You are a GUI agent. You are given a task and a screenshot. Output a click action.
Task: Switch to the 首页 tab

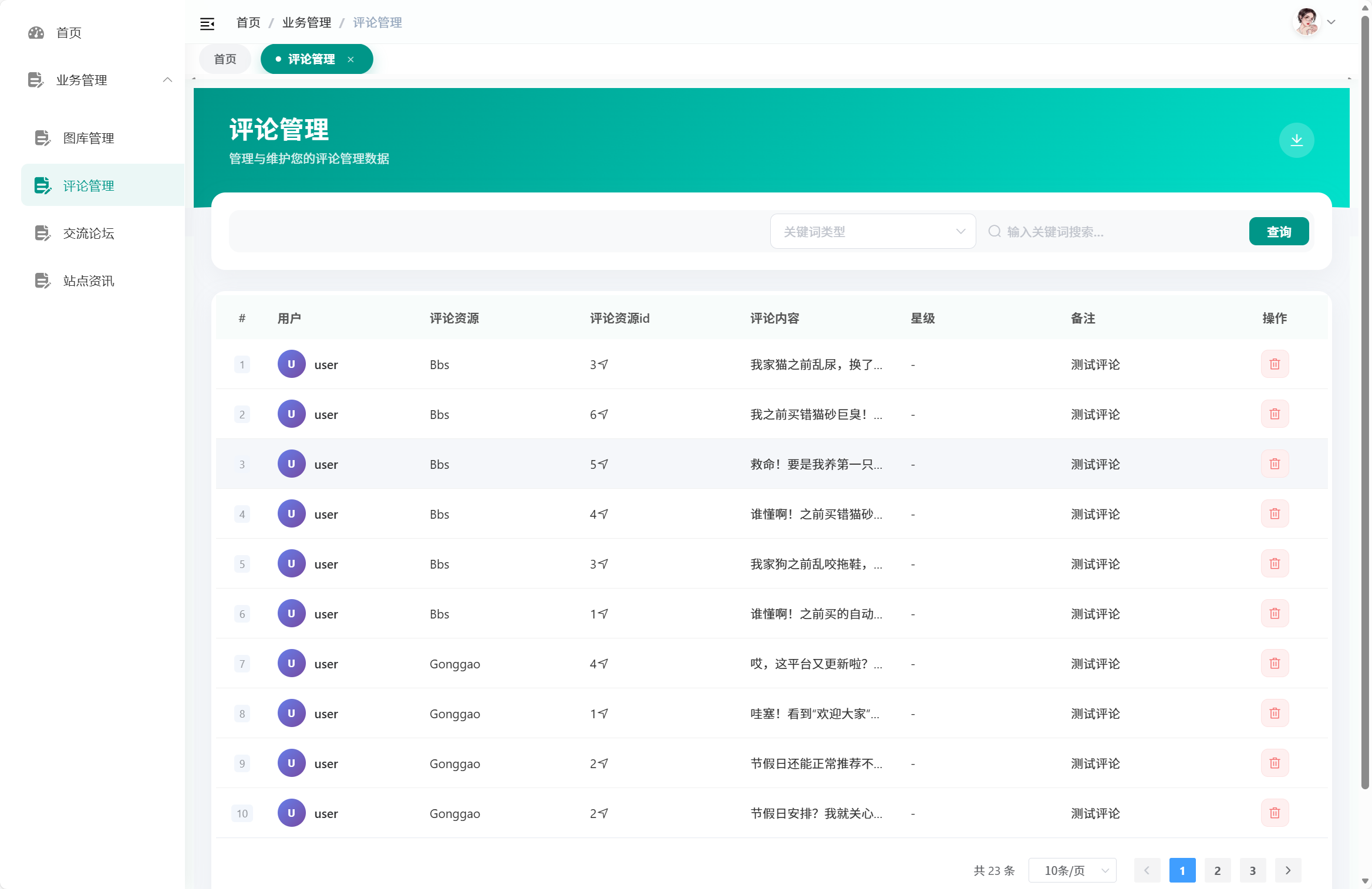pos(224,59)
